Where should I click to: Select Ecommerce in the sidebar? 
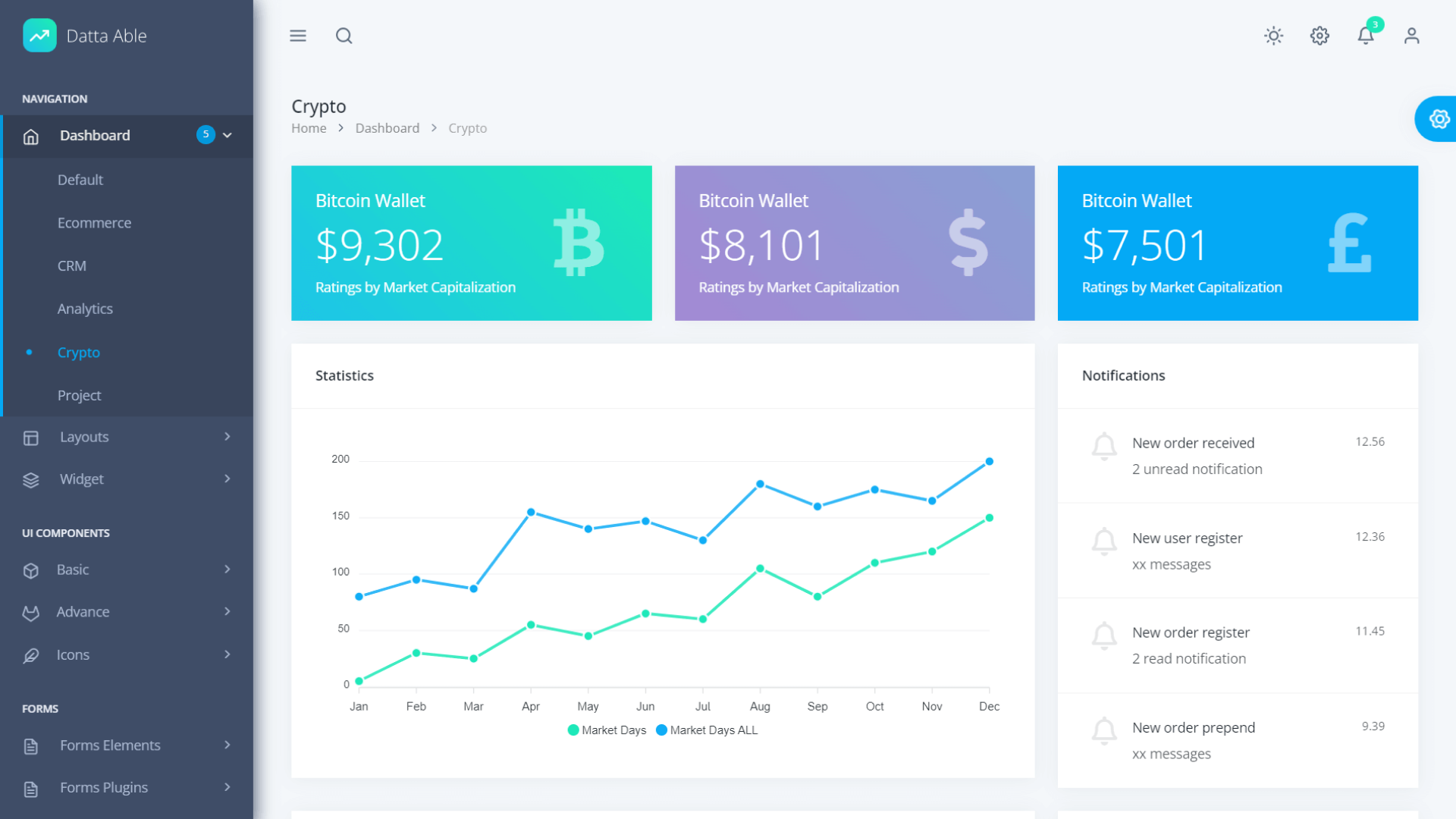tap(94, 222)
